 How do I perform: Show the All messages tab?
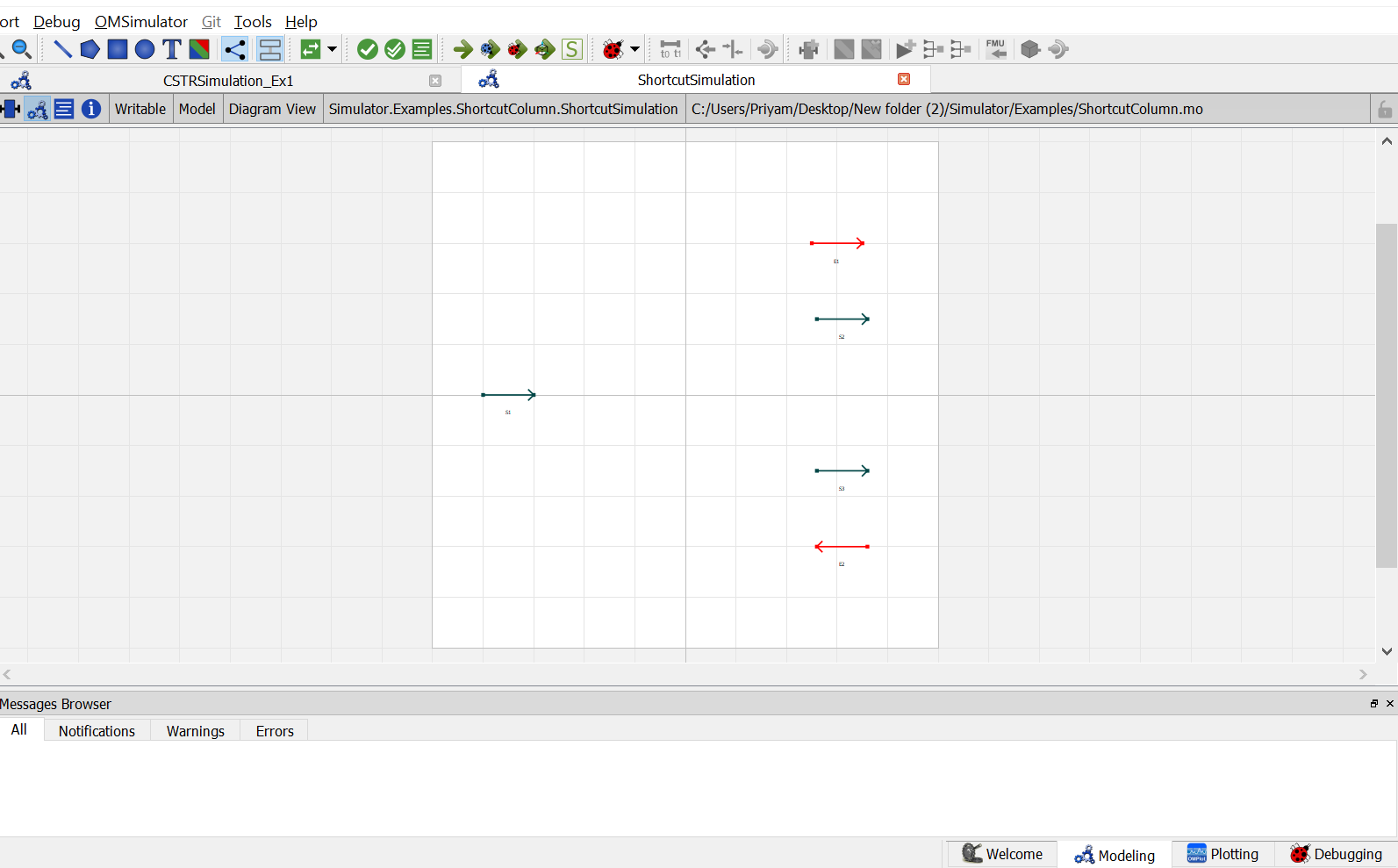pyautogui.click(x=19, y=730)
